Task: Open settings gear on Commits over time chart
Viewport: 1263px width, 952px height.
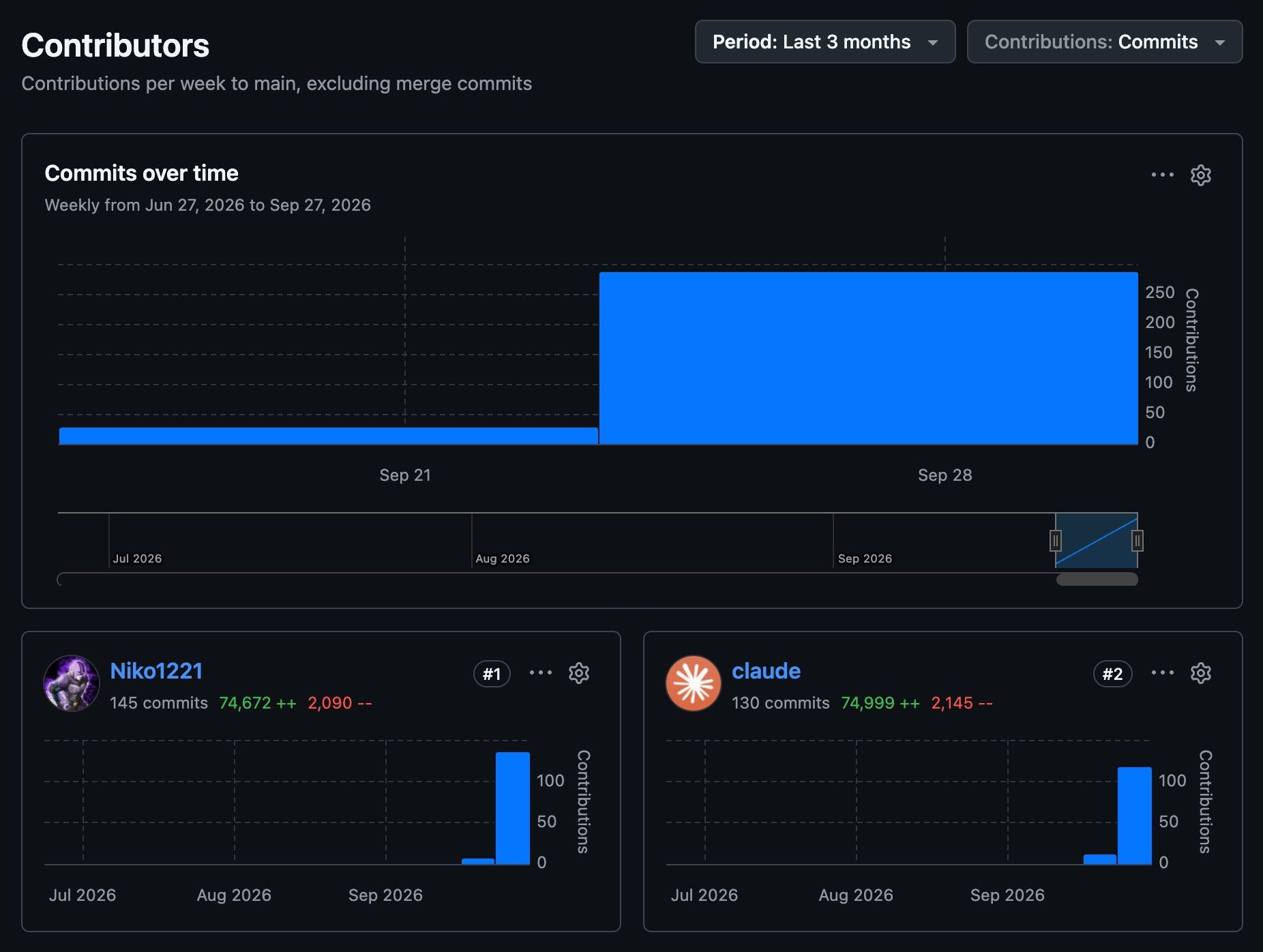Action: (1200, 175)
